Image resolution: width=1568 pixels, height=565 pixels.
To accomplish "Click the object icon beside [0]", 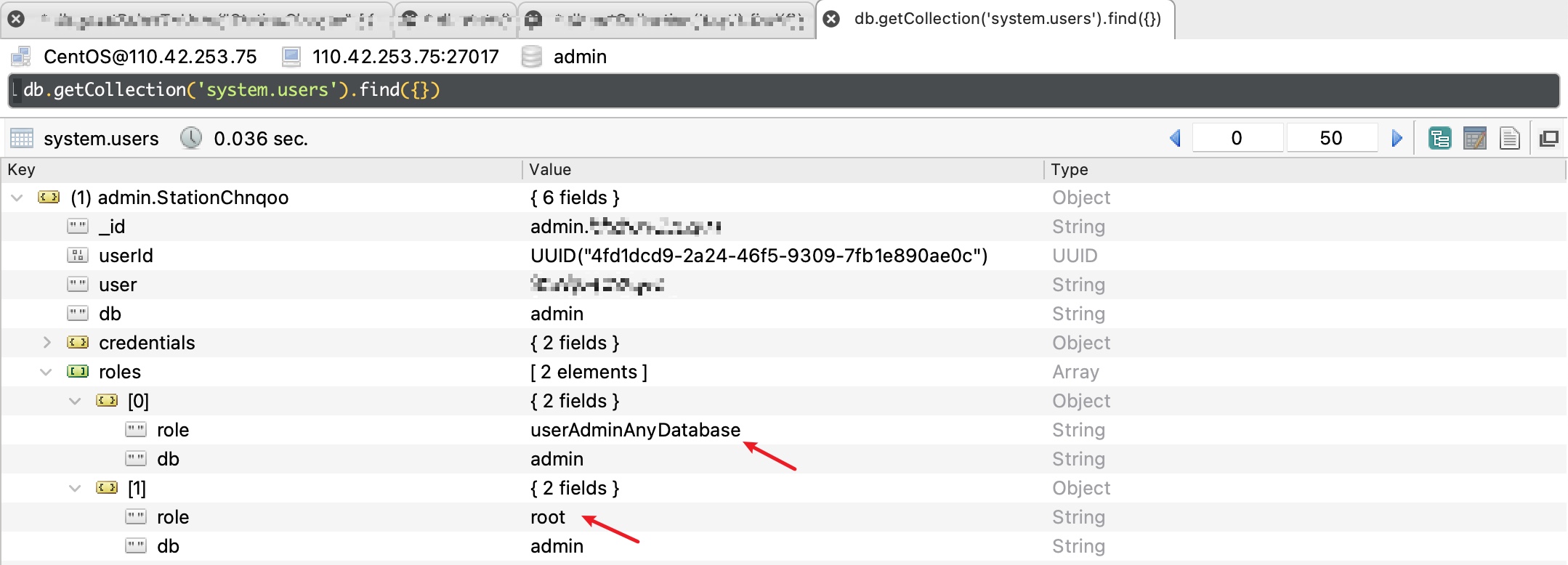I will click(x=107, y=401).
